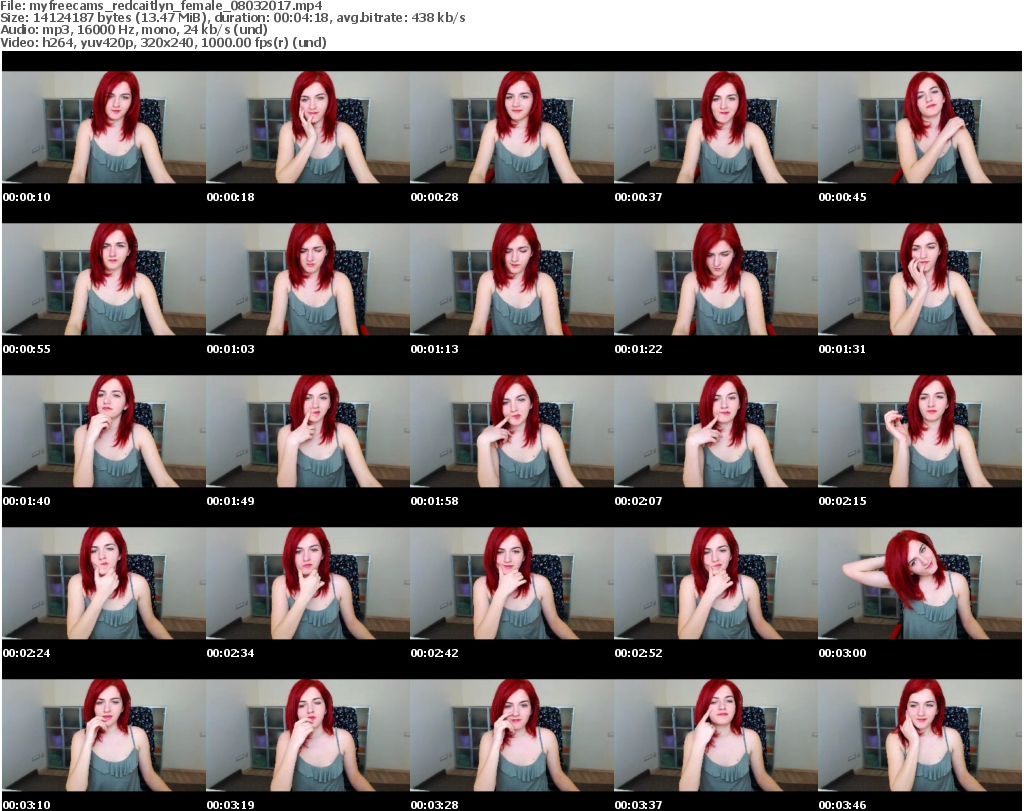Choose the thumbnail marked 00:03:28

coord(512,735)
